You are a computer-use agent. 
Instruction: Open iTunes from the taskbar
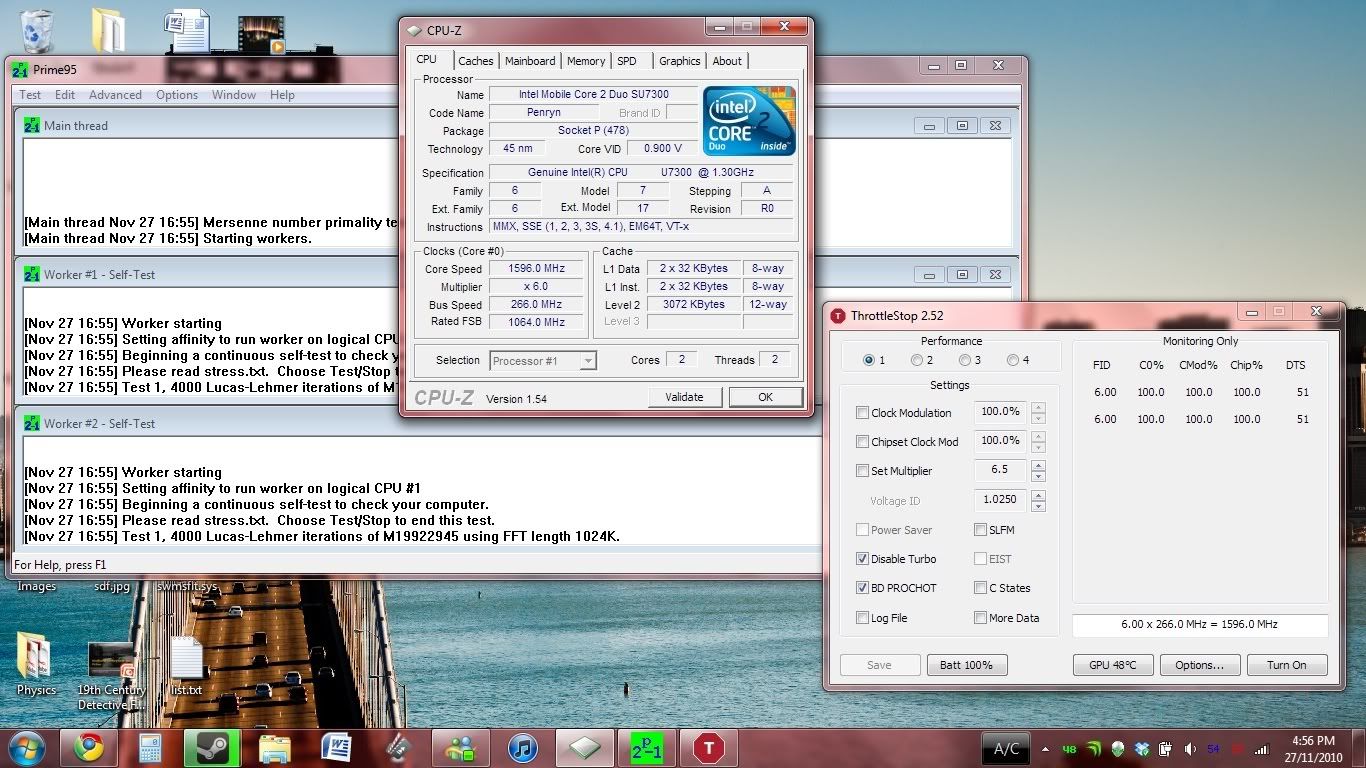[523, 748]
